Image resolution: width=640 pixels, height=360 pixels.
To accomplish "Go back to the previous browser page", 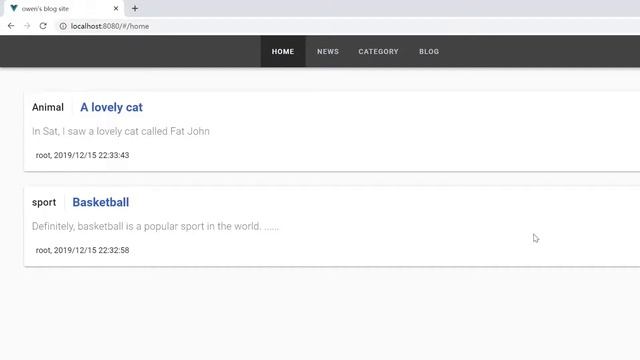I will pyautogui.click(x=11, y=26).
